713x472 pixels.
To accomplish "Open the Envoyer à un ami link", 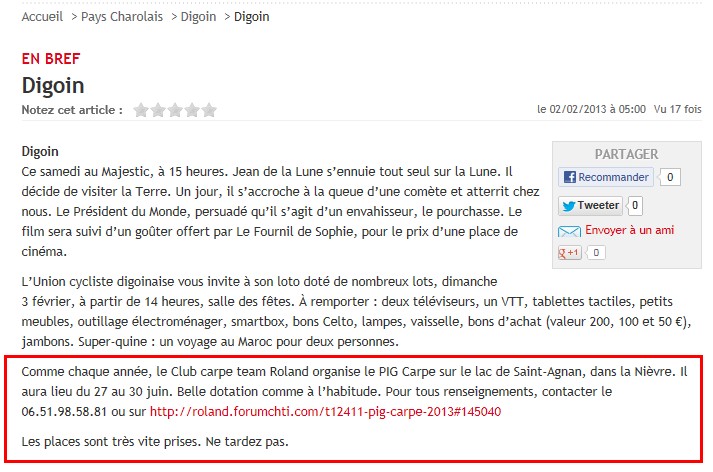I will [629, 230].
